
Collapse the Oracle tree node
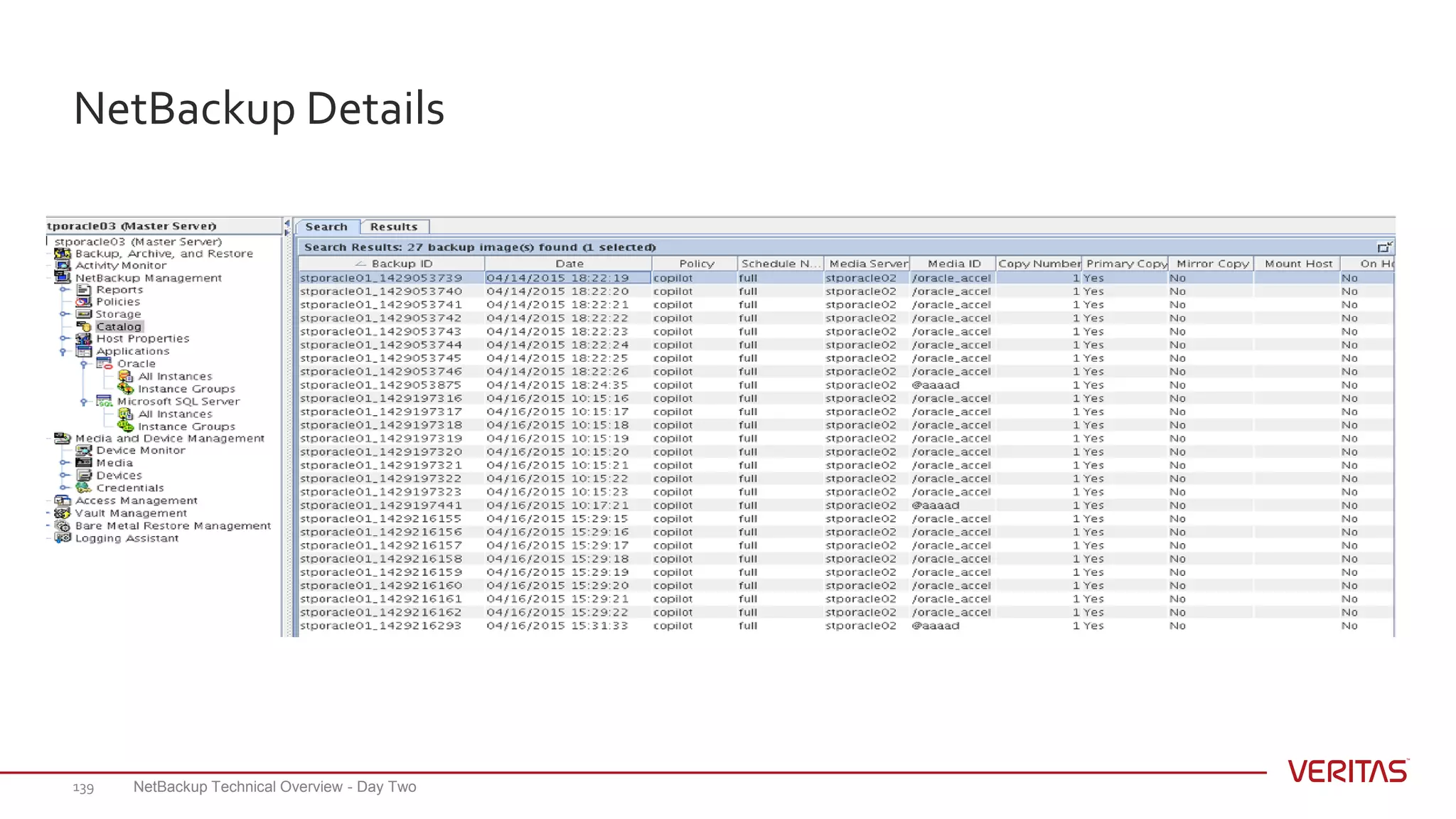pos(84,365)
